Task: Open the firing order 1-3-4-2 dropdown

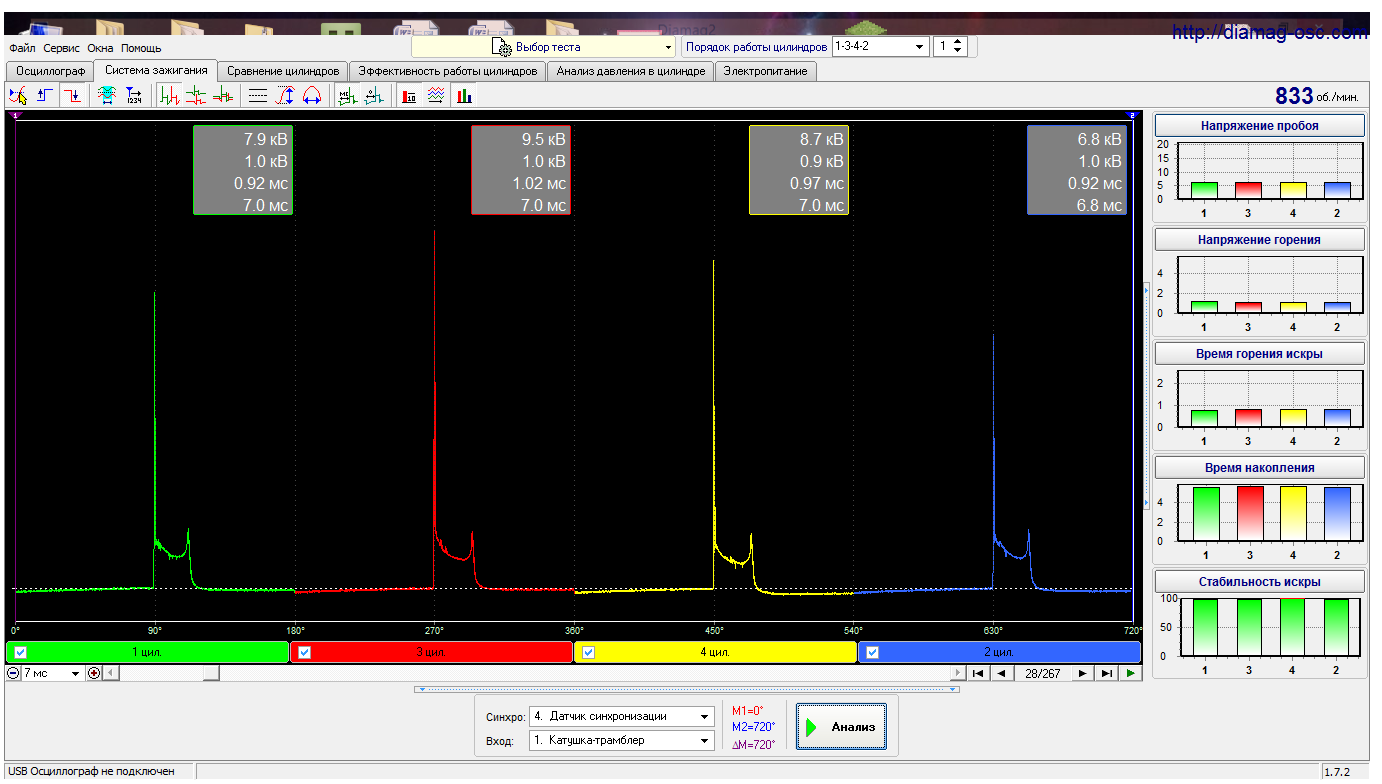Action: click(x=921, y=47)
